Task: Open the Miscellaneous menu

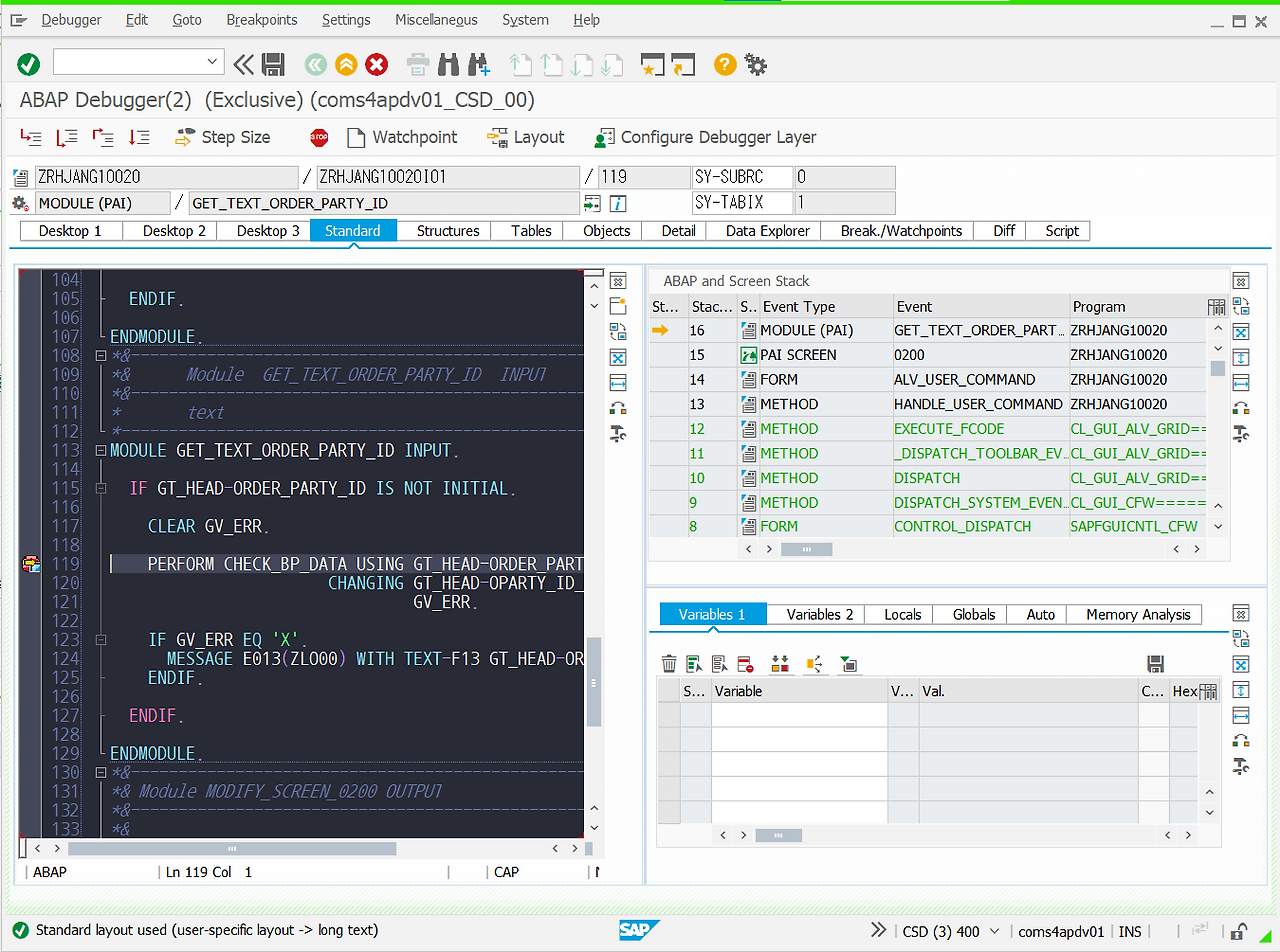Action: point(436,19)
